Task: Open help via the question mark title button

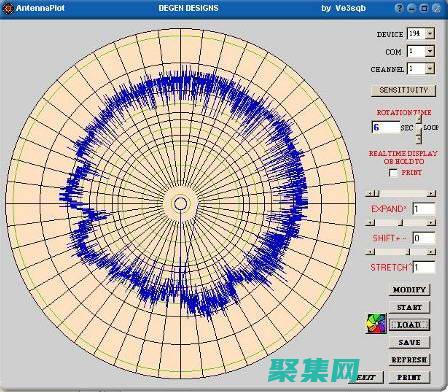Action: point(399,8)
